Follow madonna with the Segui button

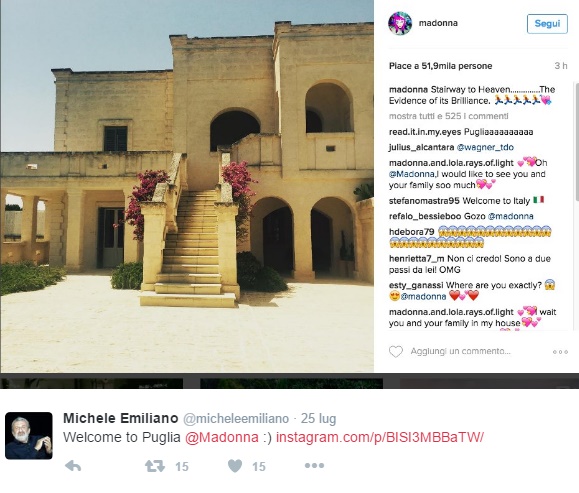tap(547, 24)
